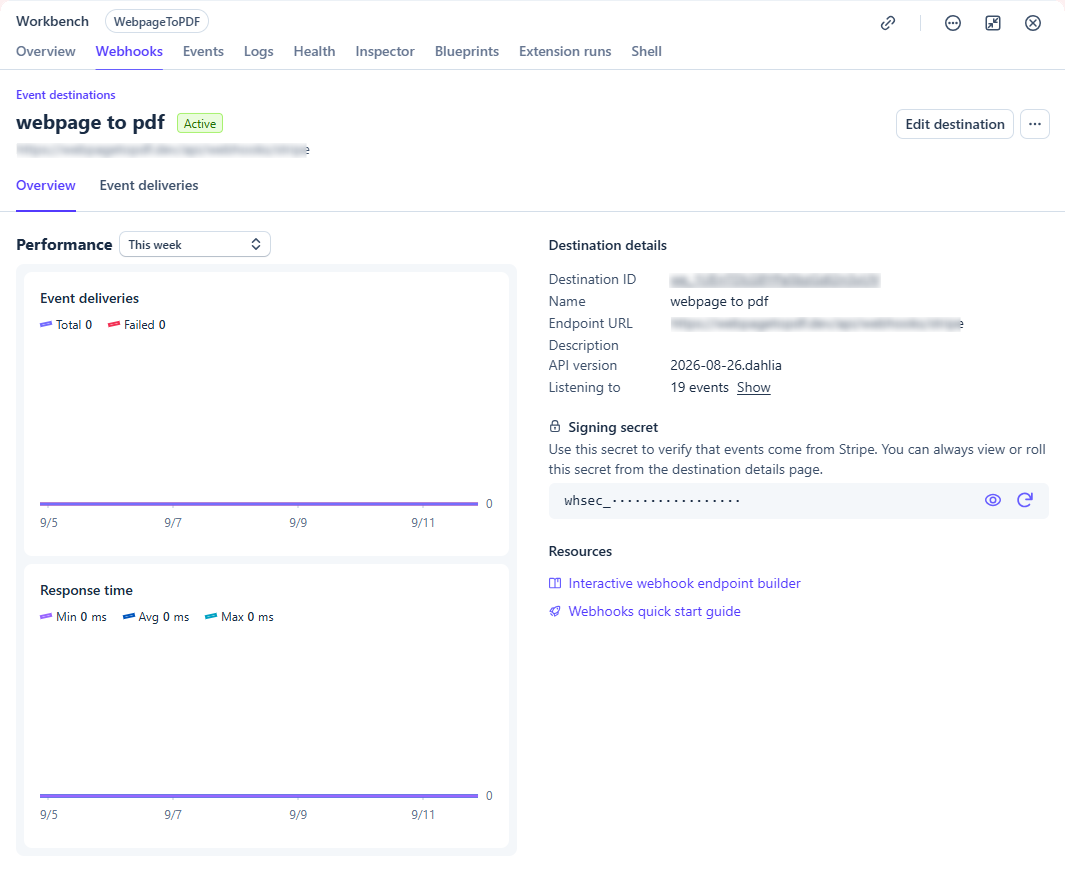Click the Total legend swatch
The width and height of the screenshot is (1065, 880).
click(46, 325)
